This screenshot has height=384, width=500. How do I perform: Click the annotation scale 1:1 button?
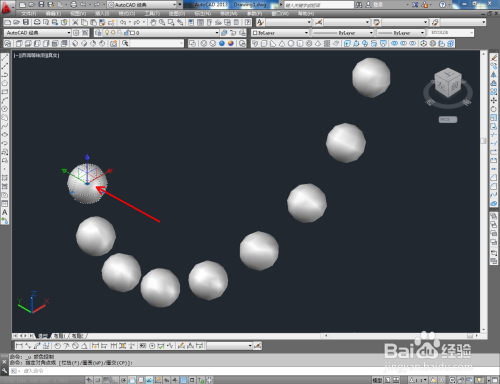click(x=417, y=380)
